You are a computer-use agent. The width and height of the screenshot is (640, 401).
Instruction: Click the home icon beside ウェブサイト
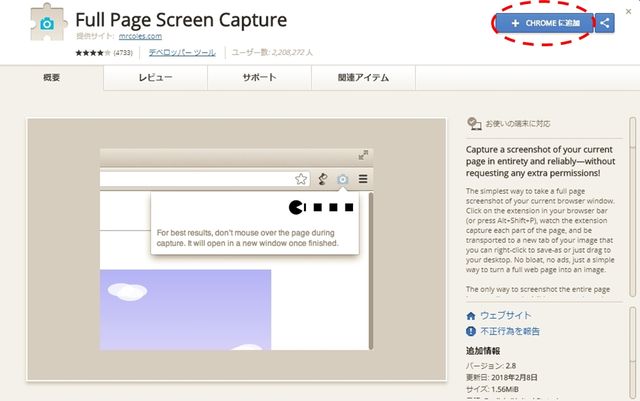tap(471, 316)
